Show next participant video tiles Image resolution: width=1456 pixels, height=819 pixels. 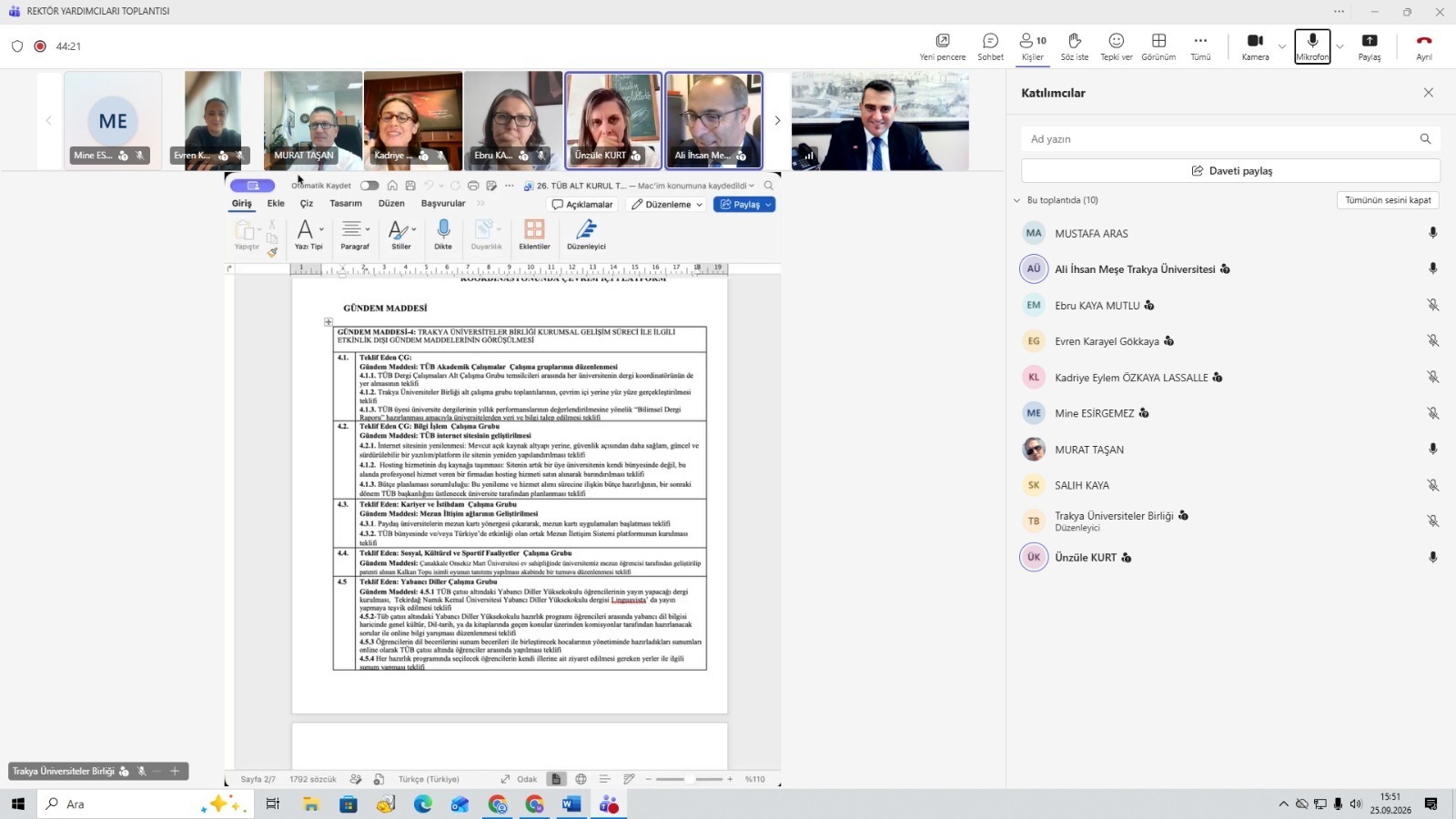pos(777,120)
